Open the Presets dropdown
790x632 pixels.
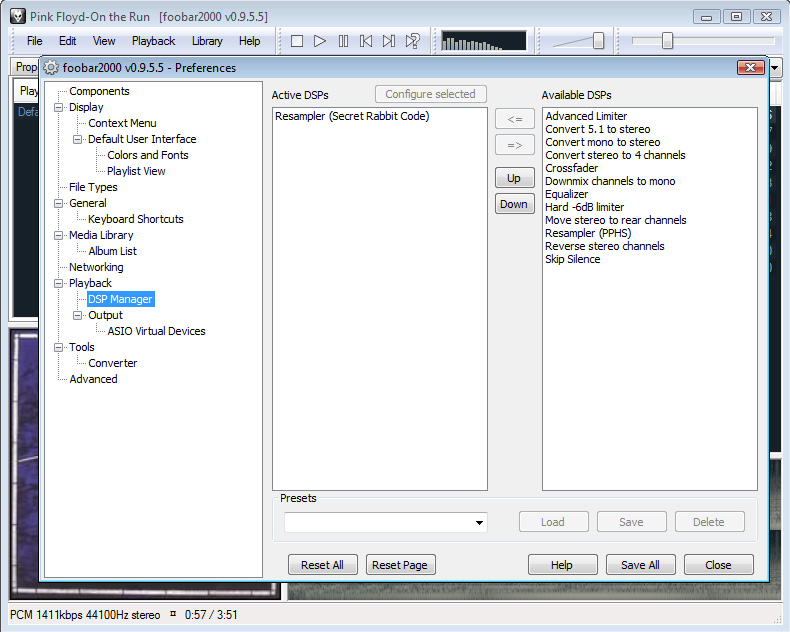(x=479, y=522)
